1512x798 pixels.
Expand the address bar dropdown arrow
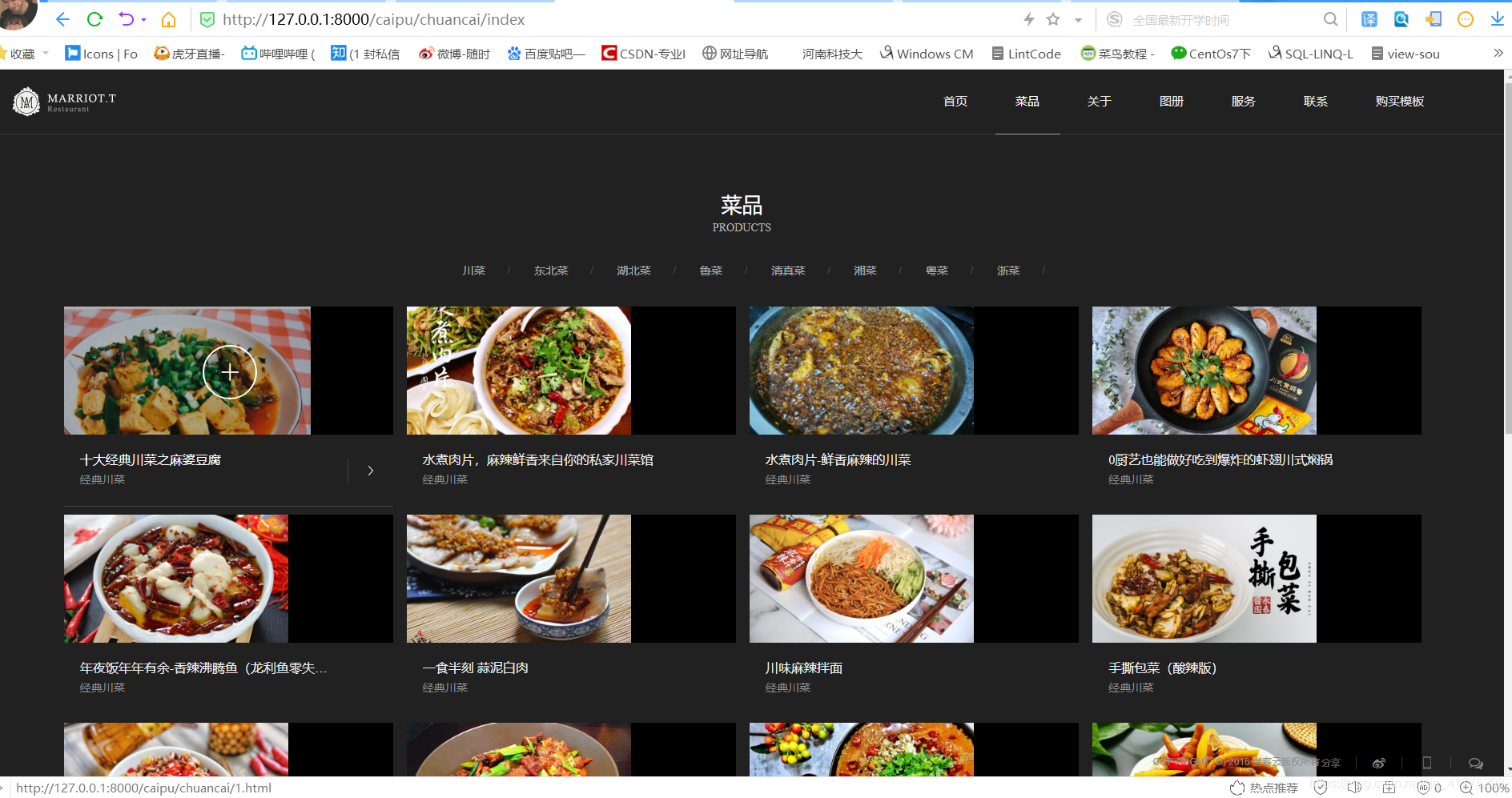(x=1079, y=20)
